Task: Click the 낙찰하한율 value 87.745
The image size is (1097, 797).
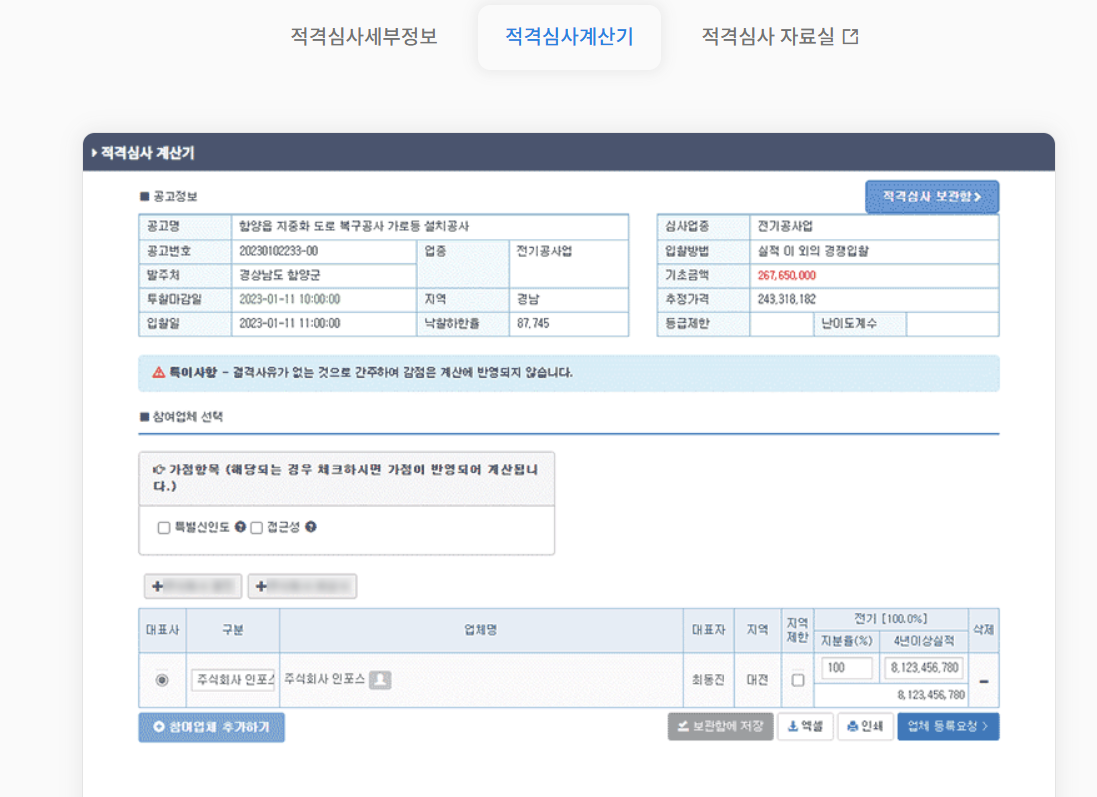Action: click(533, 324)
